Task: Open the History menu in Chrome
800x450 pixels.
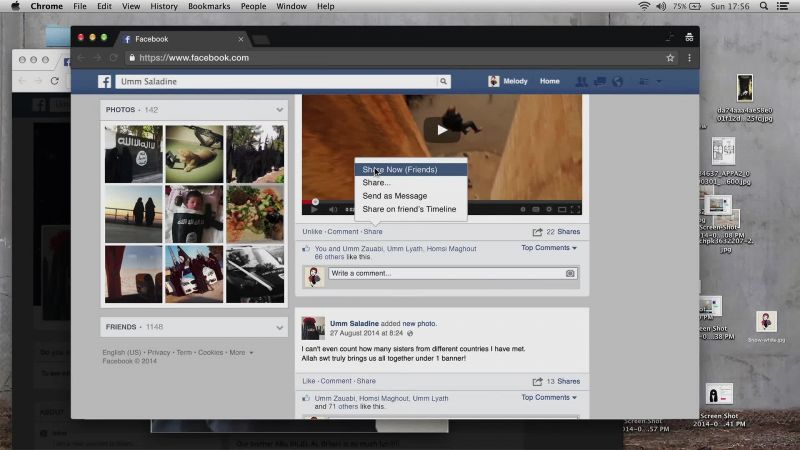Action: pos(164,6)
